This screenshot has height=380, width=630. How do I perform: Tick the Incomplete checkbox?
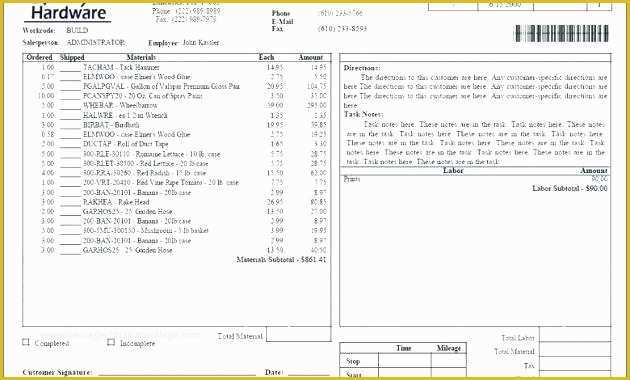coord(111,342)
